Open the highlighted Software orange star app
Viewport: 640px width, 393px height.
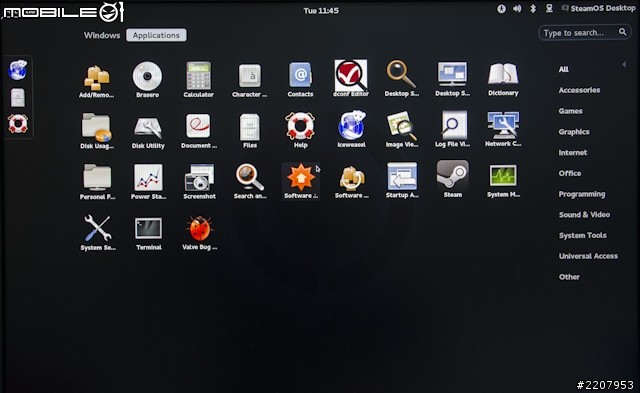301,181
